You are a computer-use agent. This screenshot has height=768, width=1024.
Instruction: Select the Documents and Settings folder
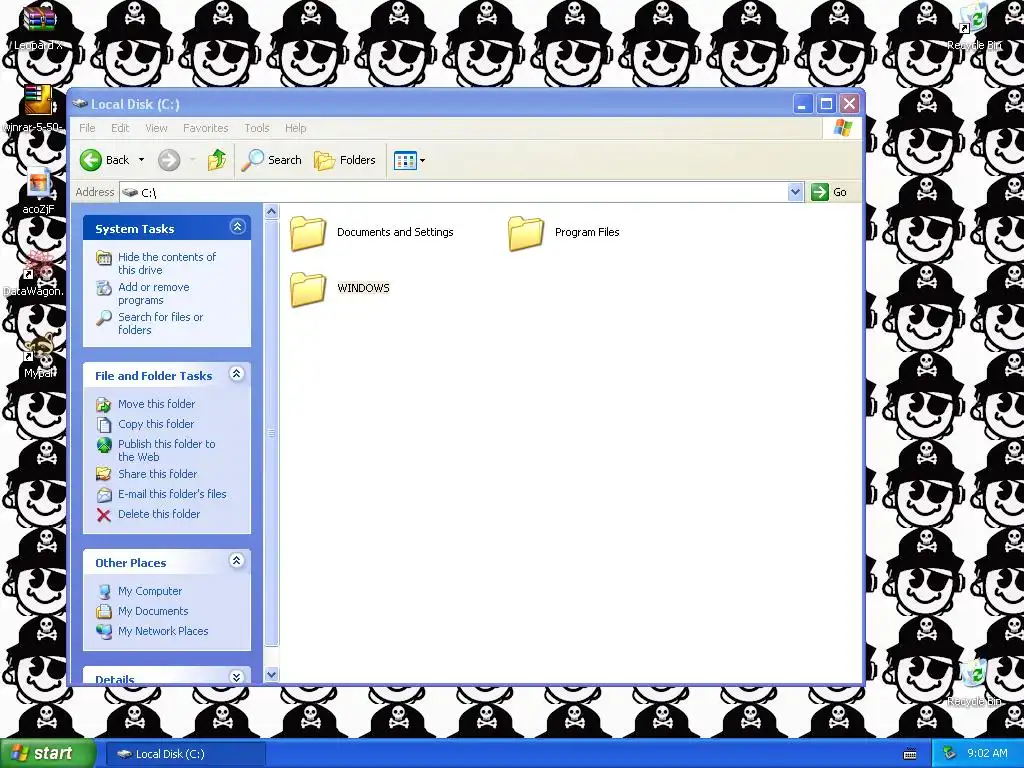372,232
